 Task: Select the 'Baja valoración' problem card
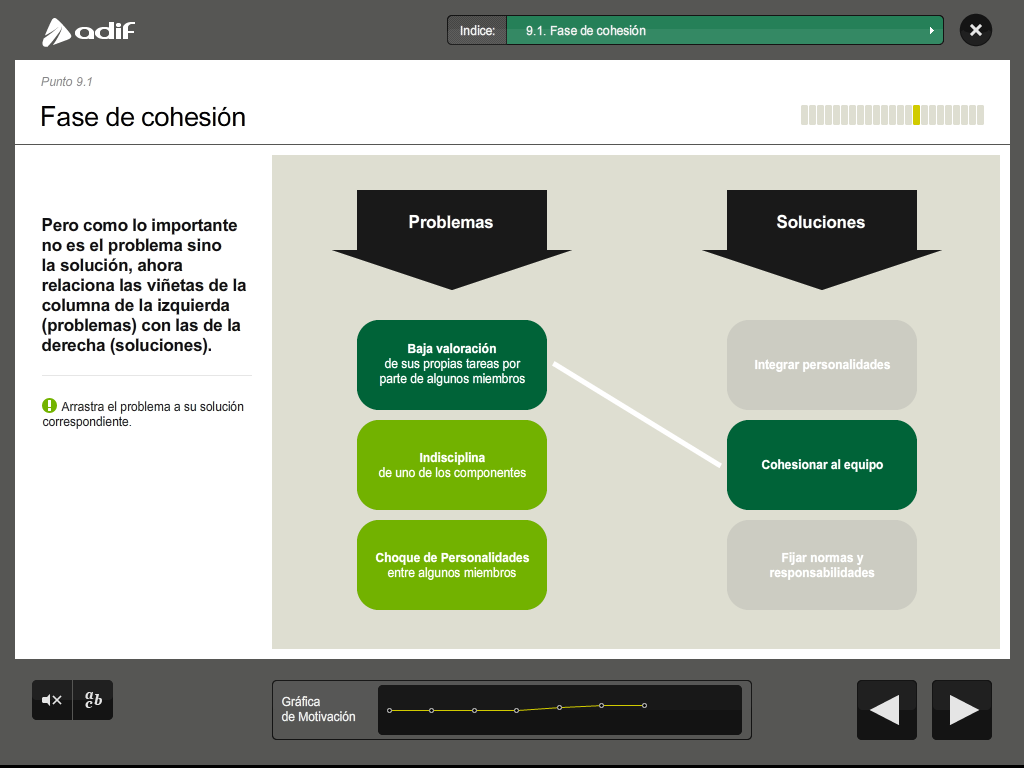[x=452, y=365]
